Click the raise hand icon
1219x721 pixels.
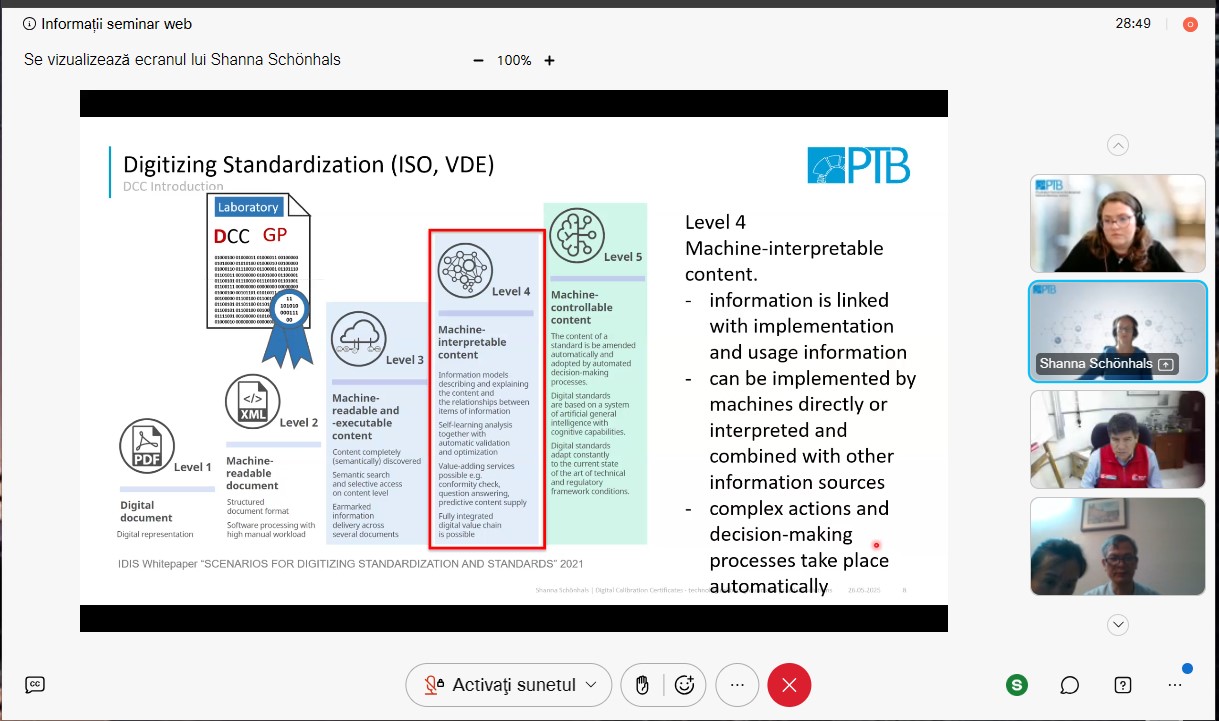tap(642, 685)
